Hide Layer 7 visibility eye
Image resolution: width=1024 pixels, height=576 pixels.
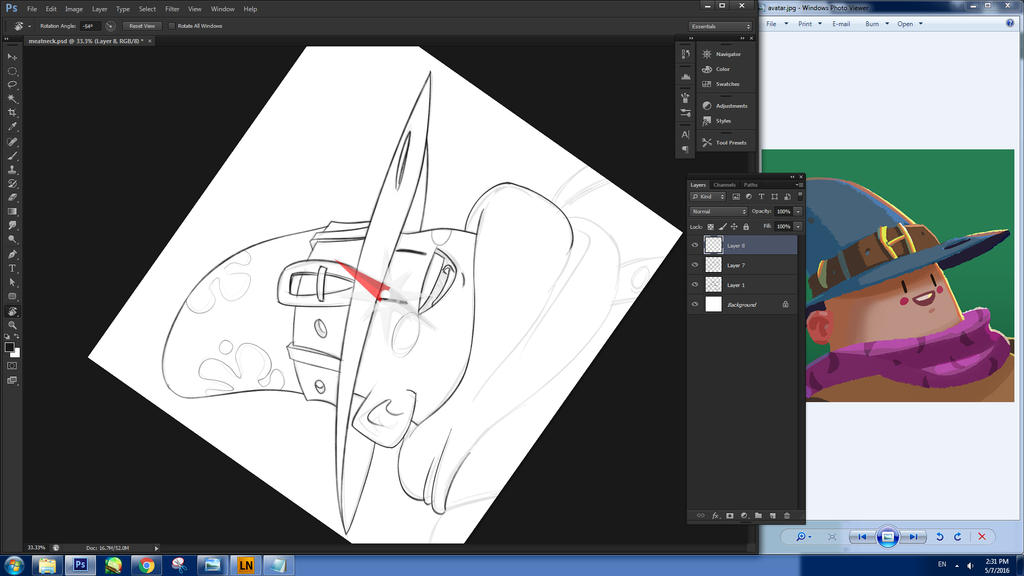tap(695, 265)
